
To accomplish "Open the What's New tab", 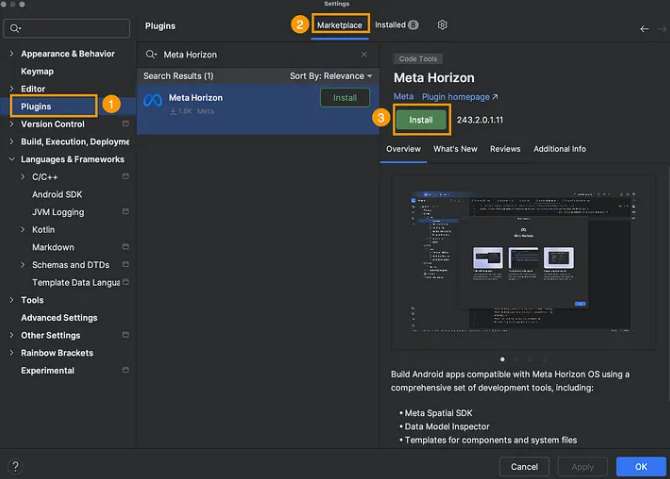I will click(455, 149).
